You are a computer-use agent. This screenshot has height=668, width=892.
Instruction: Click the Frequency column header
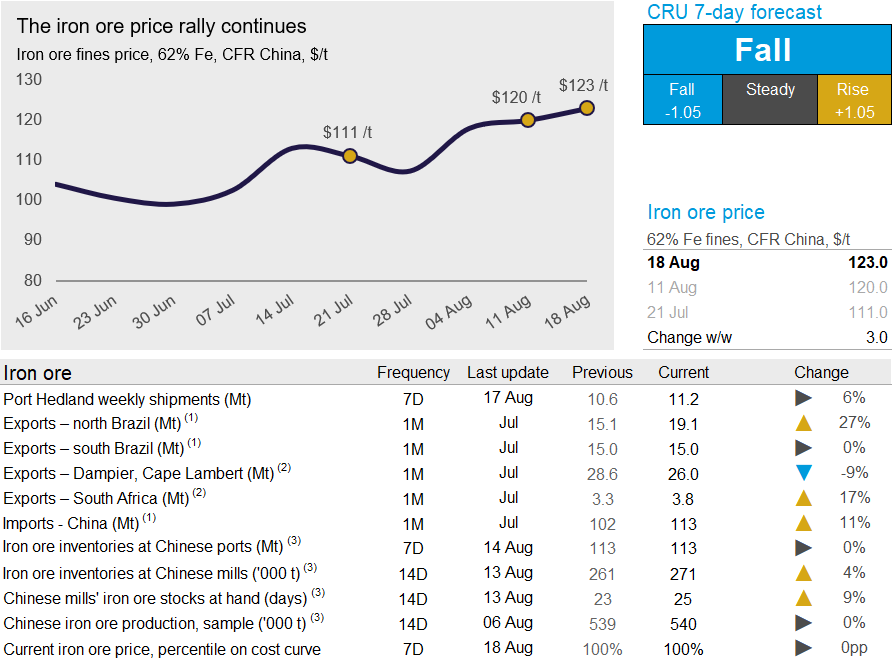pyautogui.click(x=413, y=372)
